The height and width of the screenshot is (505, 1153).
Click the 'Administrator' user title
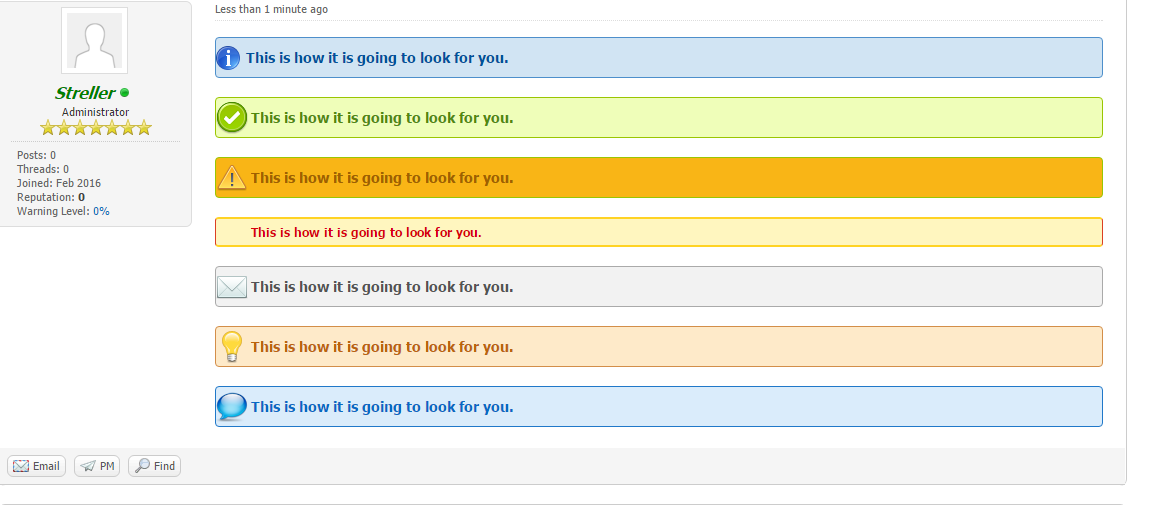[96, 112]
